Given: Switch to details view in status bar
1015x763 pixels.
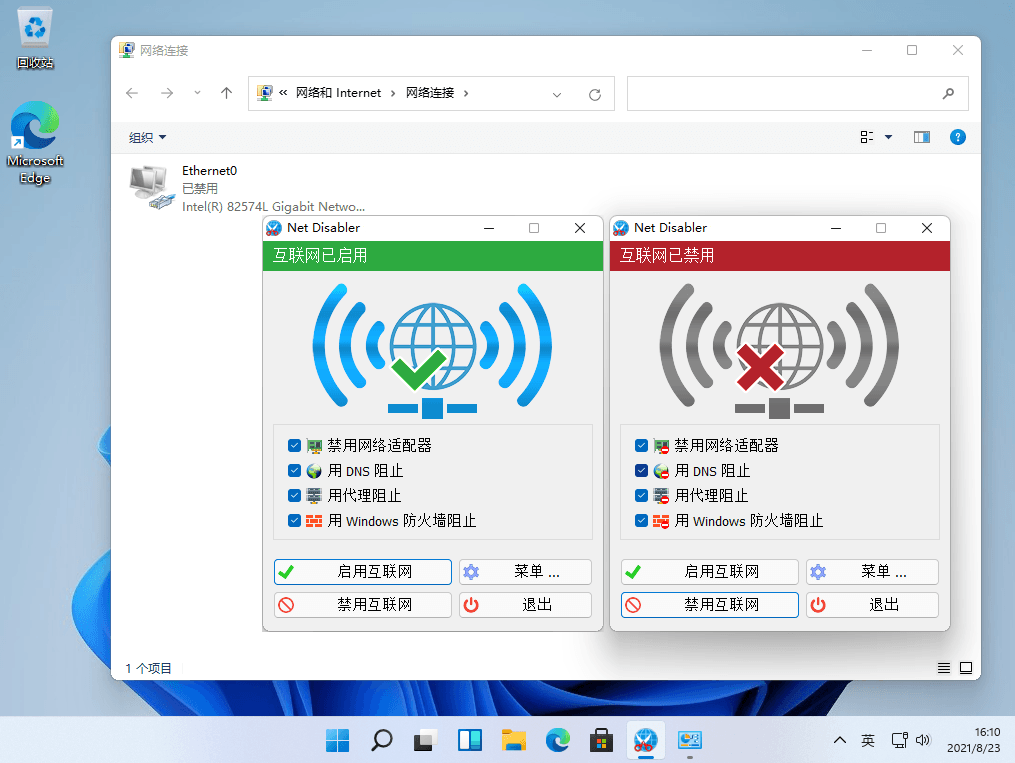Looking at the screenshot, I should [944, 668].
